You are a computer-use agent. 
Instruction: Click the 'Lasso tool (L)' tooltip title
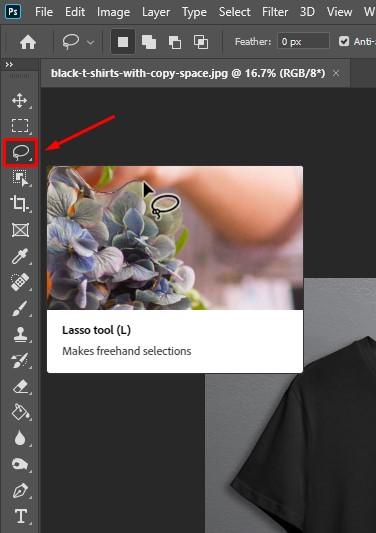97,330
